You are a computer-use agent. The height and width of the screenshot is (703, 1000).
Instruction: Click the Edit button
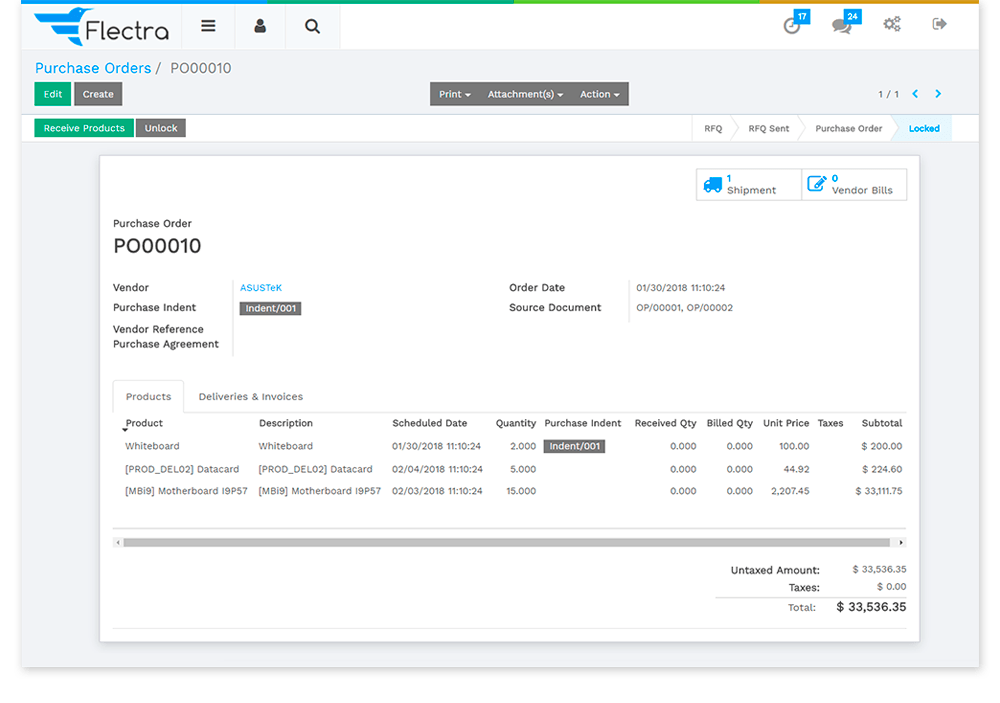(x=52, y=94)
